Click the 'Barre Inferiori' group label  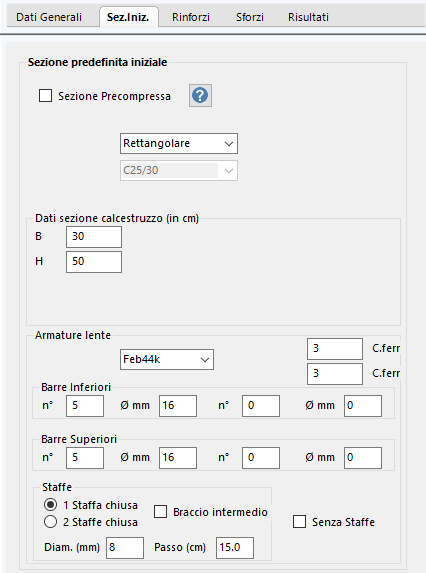(76, 387)
